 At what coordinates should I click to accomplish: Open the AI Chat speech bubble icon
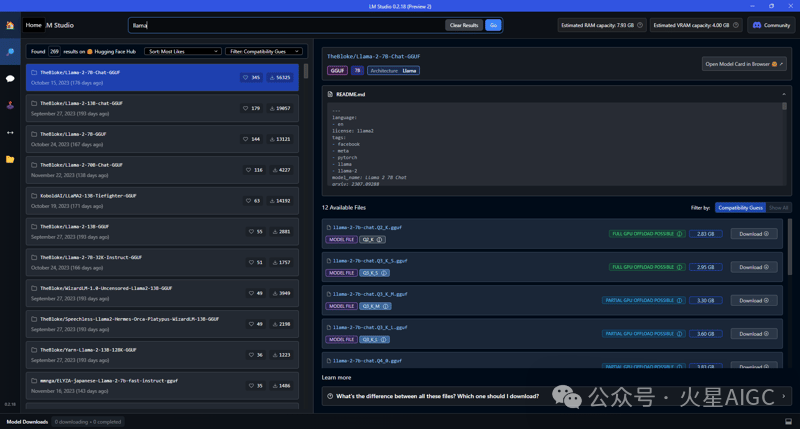(x=10, y=79)
